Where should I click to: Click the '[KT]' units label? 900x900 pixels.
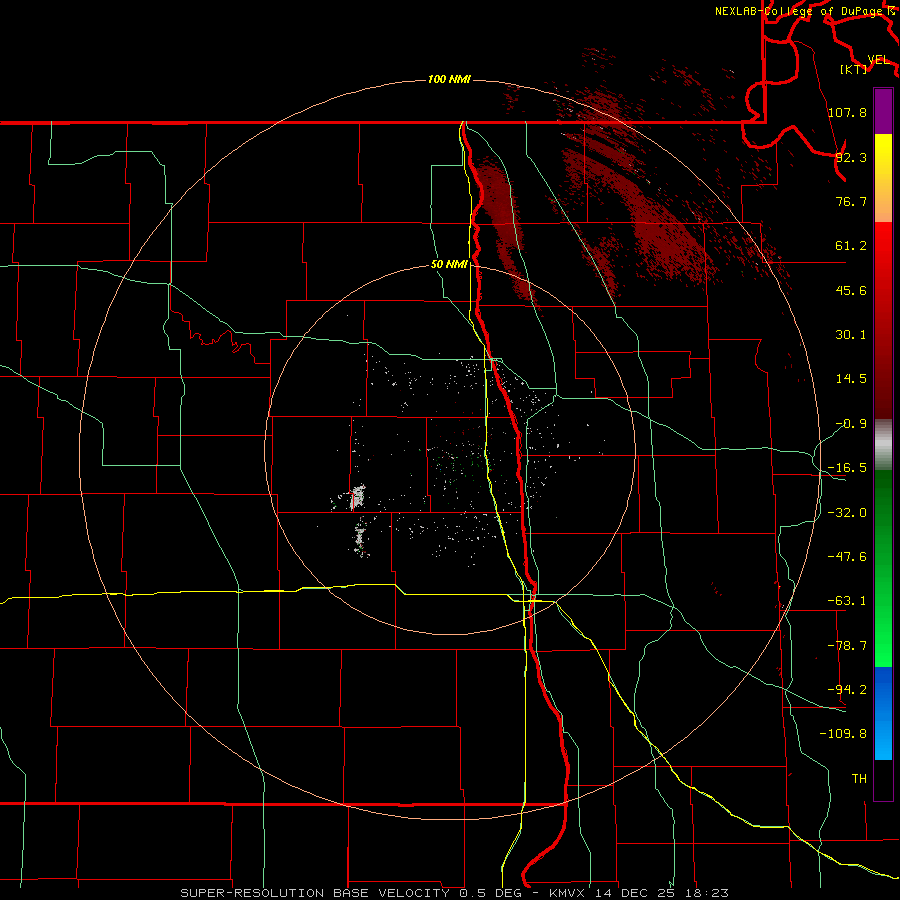pos(854,69)
